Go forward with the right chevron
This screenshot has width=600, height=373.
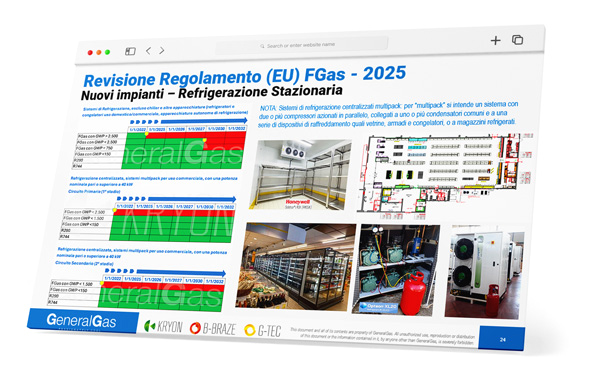[162, 50]
